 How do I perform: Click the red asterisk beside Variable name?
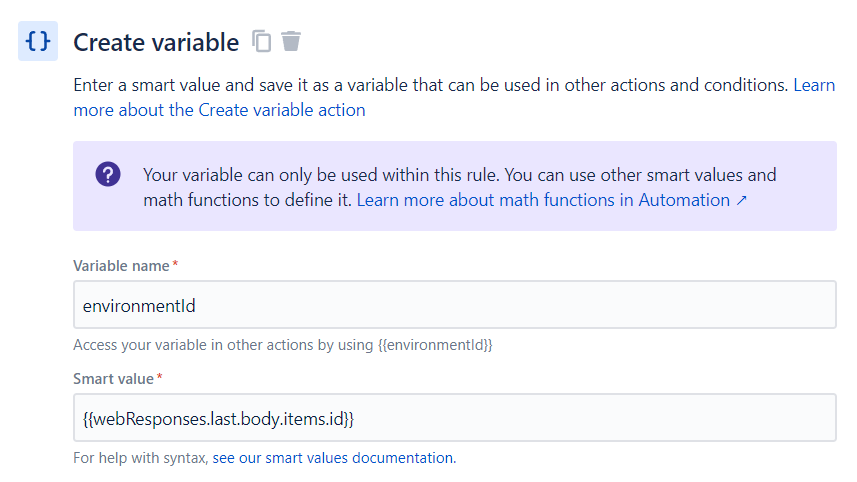tap(176, 264)
